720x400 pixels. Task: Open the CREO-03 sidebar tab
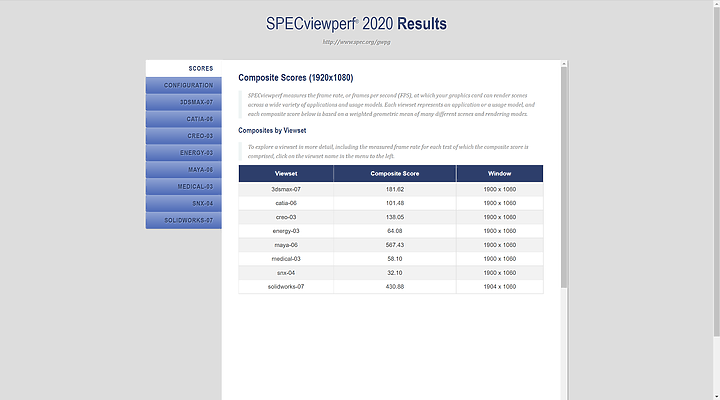(x=184, y=136)
